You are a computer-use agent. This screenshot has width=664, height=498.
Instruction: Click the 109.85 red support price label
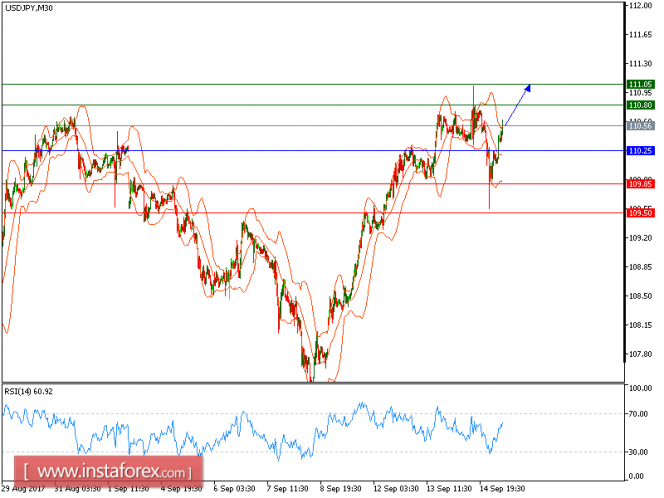(x=640, y=184)
